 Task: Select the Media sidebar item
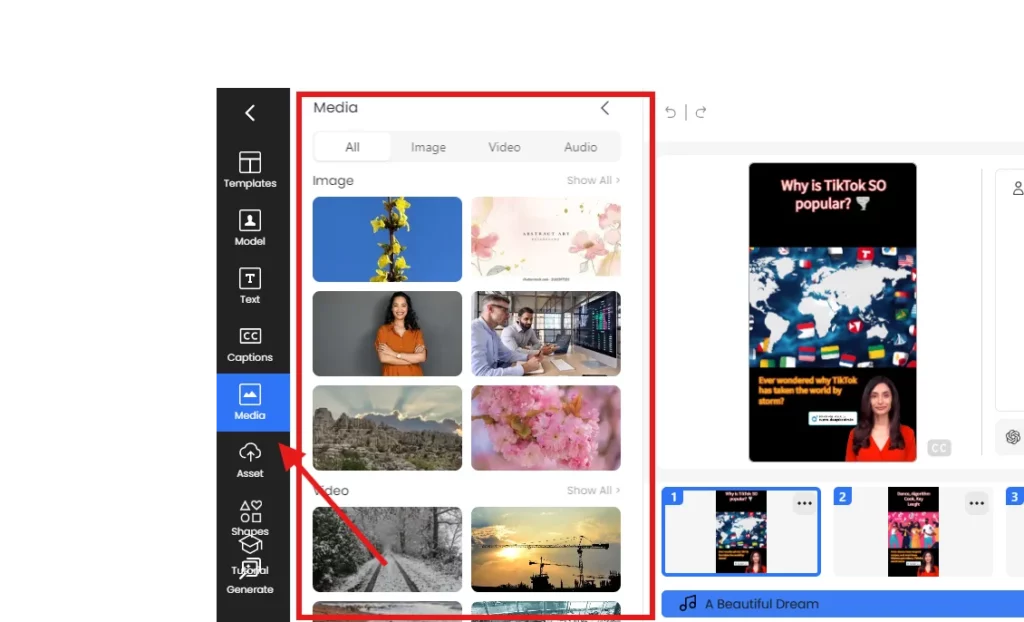coord(253,402)
